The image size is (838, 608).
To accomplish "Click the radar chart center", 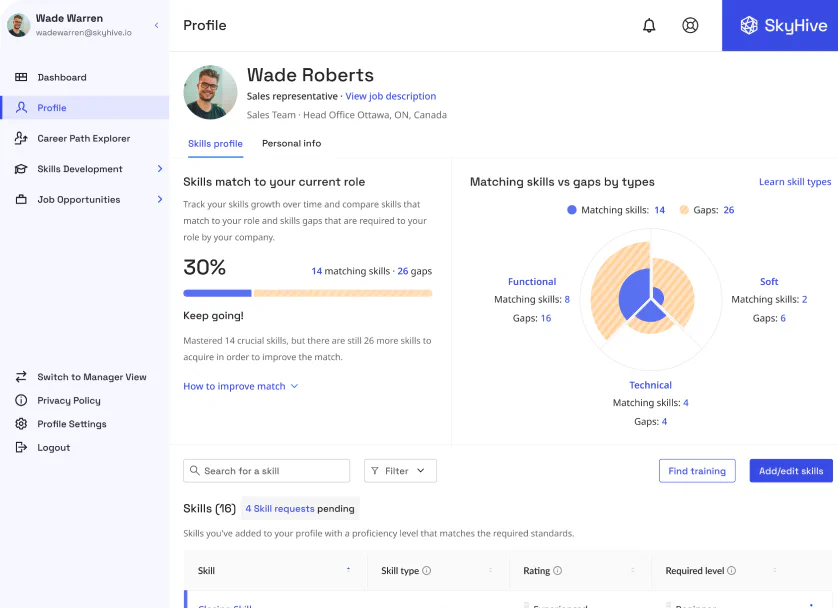I will 651,299.
